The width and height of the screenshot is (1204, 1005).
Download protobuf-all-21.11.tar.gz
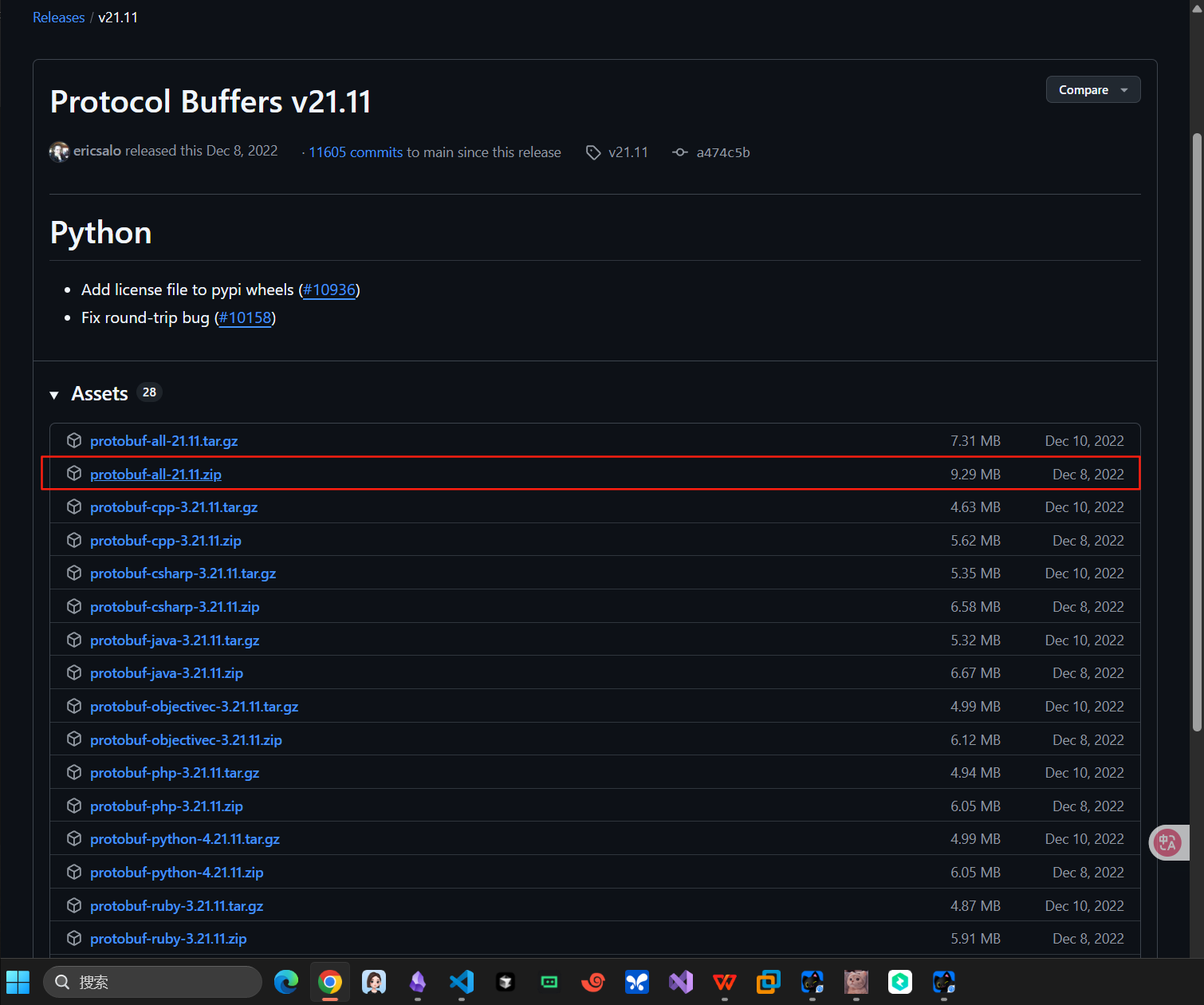coord(163,441)
